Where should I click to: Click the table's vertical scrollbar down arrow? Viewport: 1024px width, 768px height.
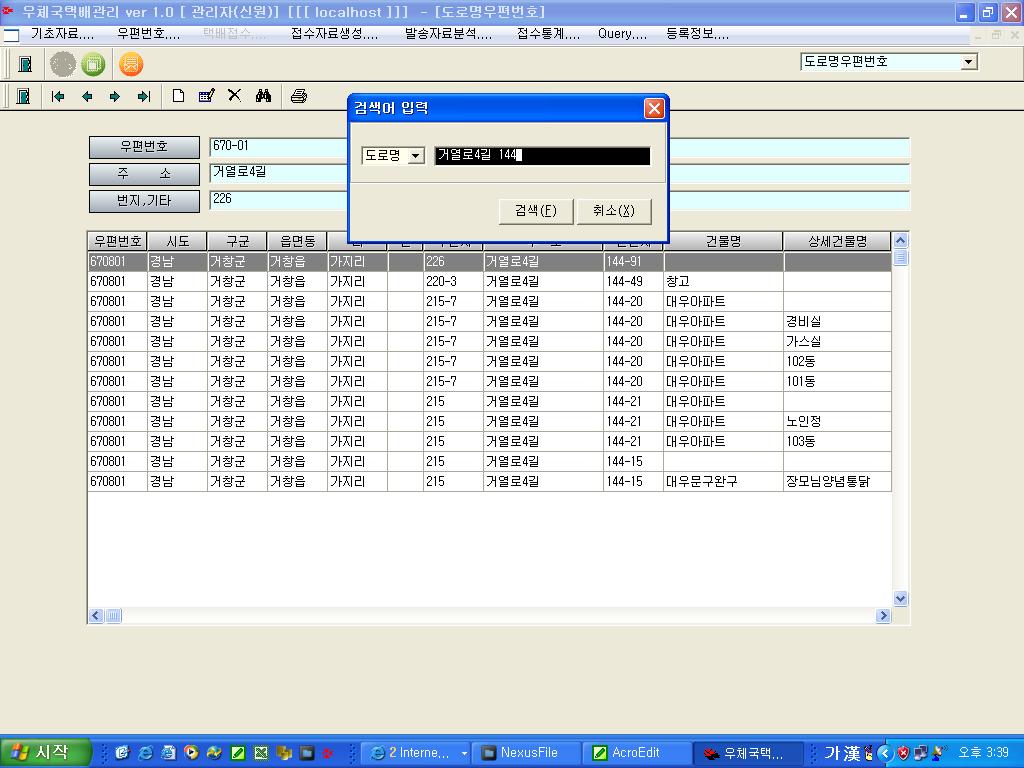(x=900, y=598)
